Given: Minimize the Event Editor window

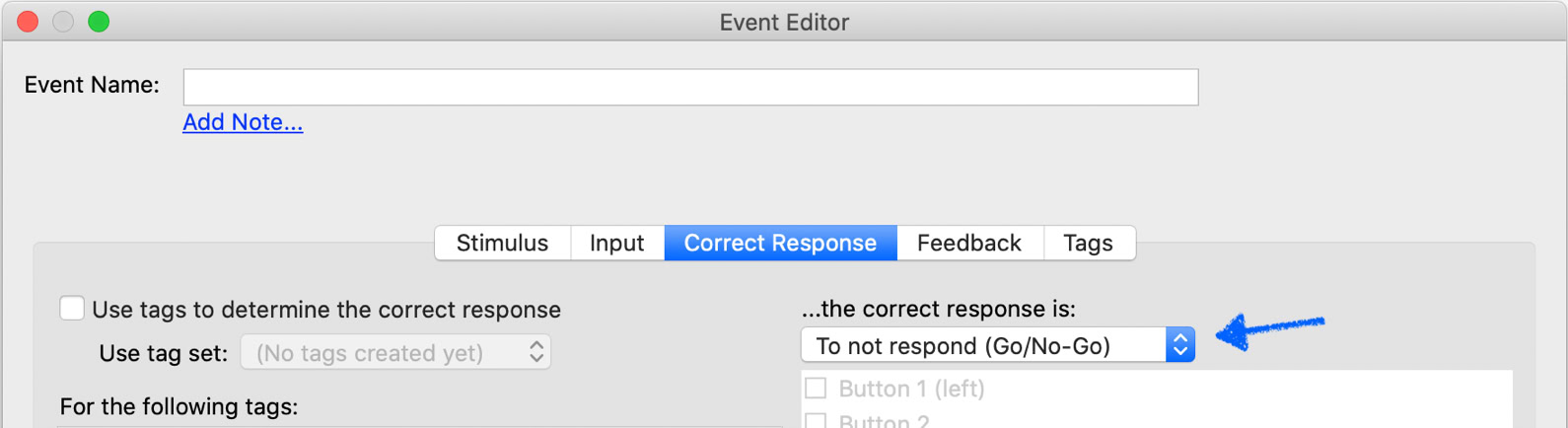Looking at the screenshot, I should [63, 22].
